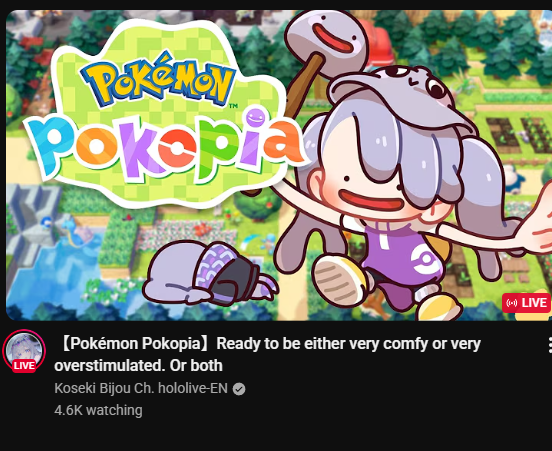
Task: Click the character lying face down
Action: [x=209, y=273]
